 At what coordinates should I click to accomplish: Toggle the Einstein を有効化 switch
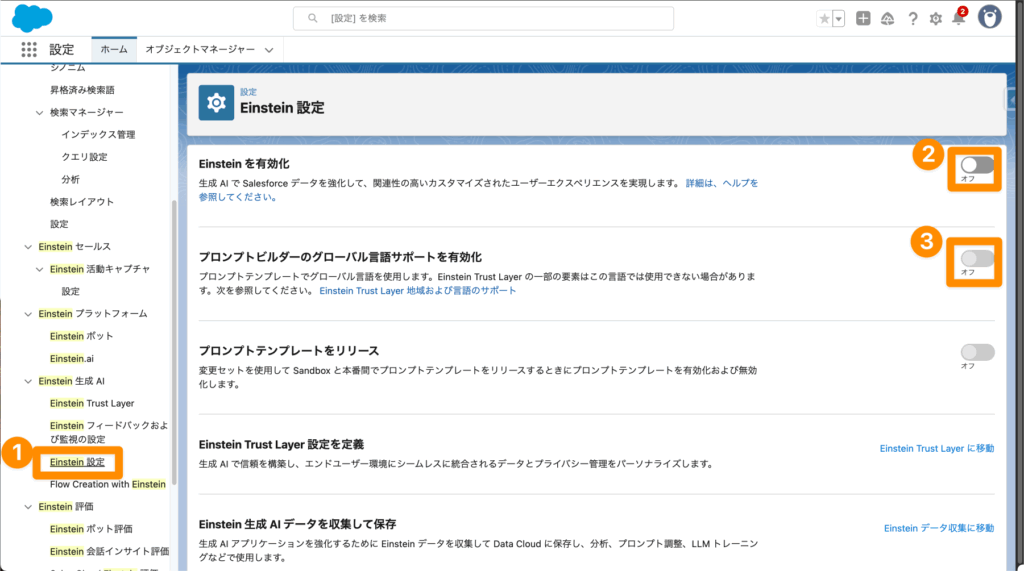977,165
